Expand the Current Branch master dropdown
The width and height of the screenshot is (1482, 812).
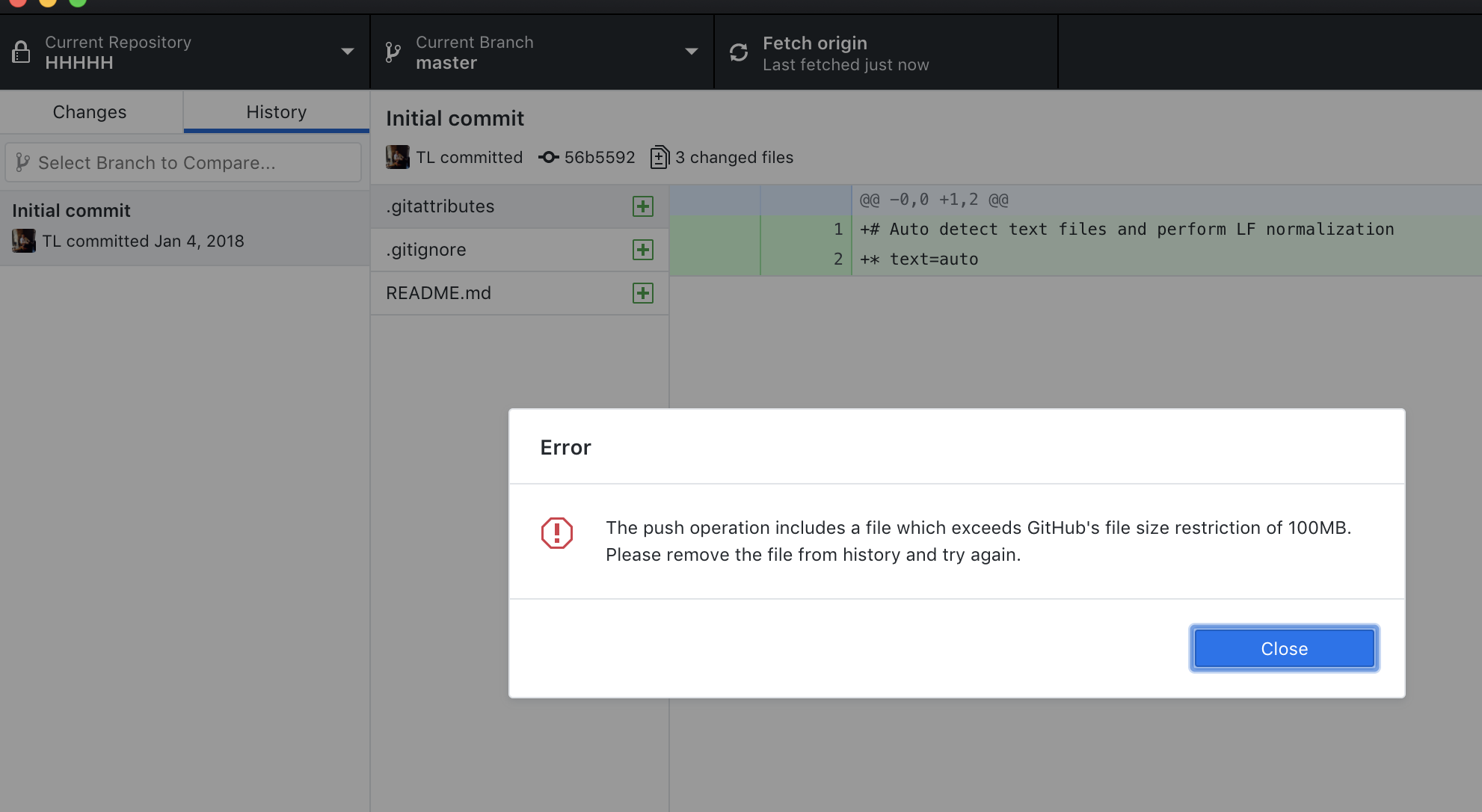point(542,52)
